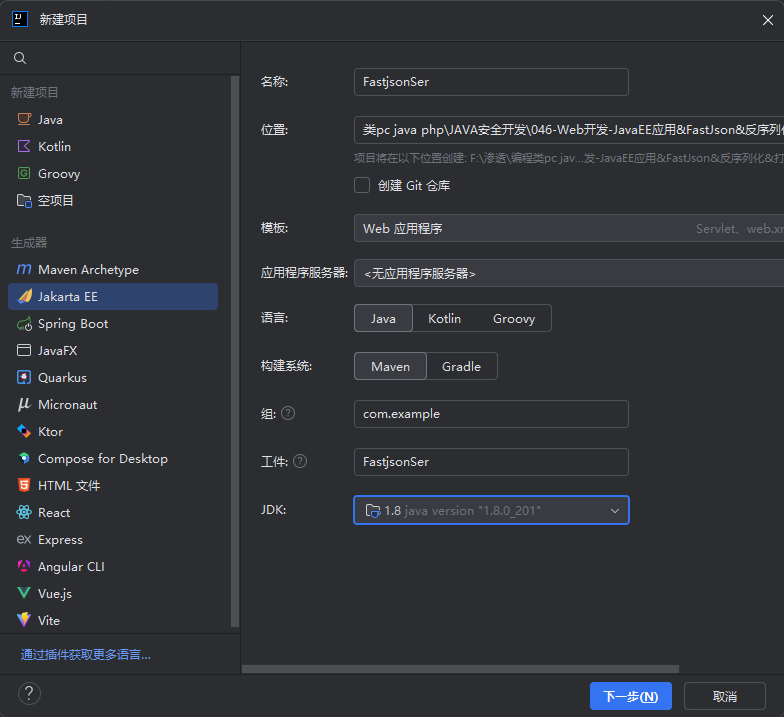The height and width of the screenshot is (717, 784).
Task: Click the search magnifier icon in sidebar
Action: pyautogui.click(x=20, y=58)
